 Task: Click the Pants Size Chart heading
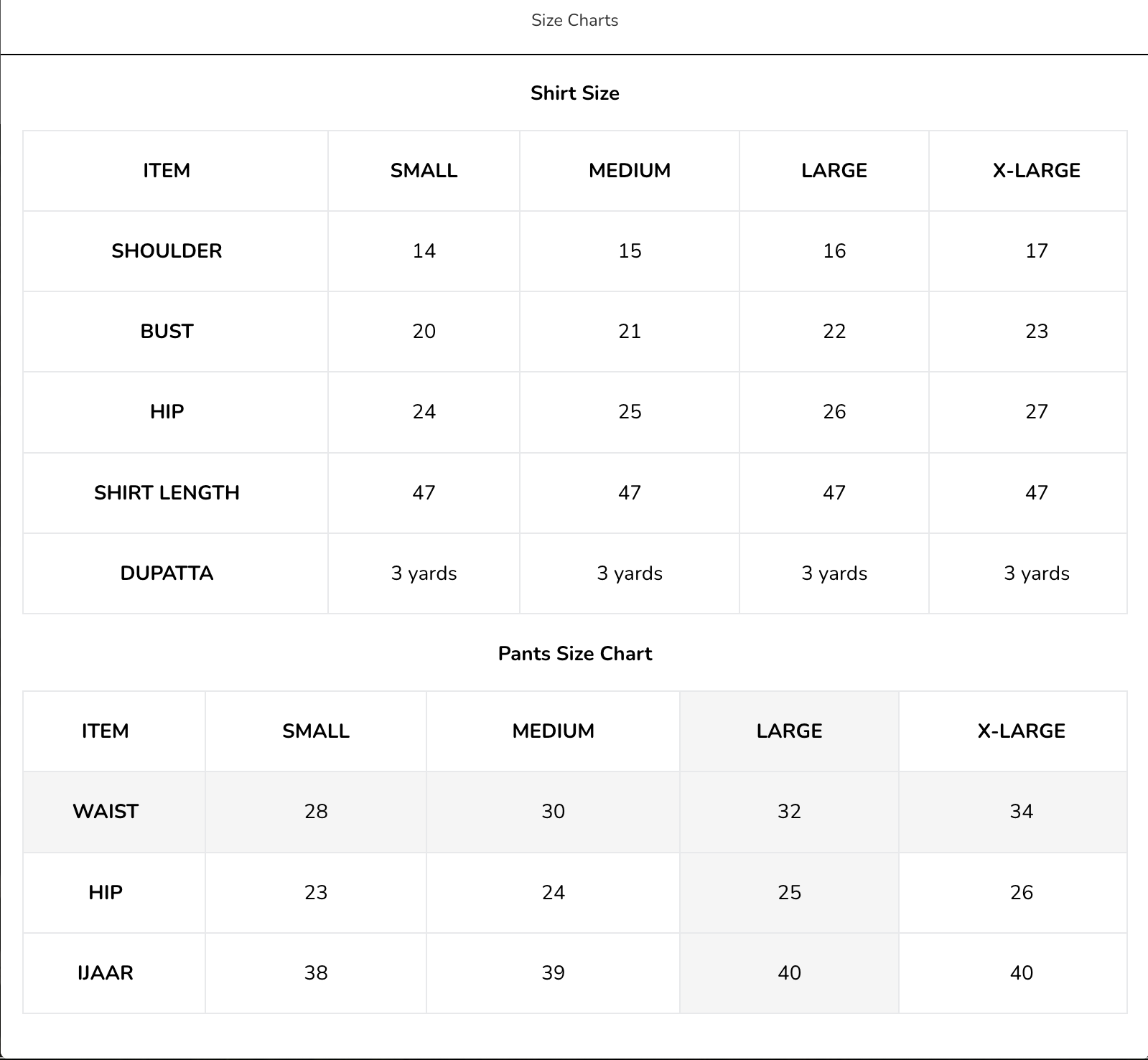pos(574,654)
